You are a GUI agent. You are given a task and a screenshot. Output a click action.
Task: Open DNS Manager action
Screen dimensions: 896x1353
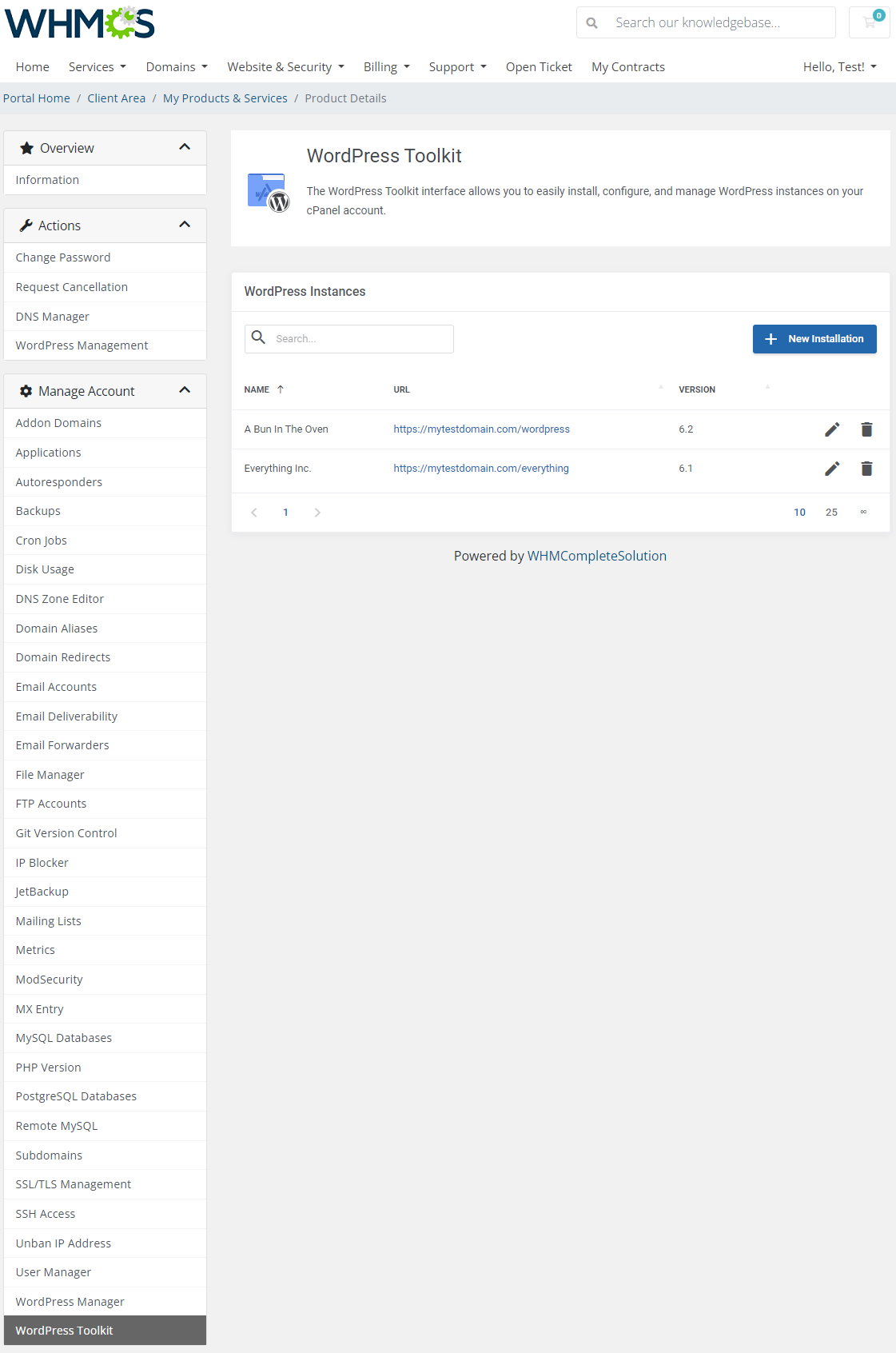tap(105, 317)
